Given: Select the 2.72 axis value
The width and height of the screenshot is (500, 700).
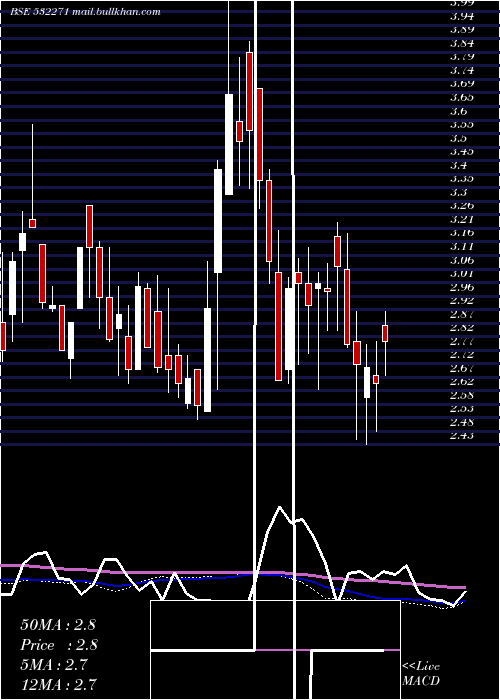Looking at the screenshot, I should tap(462, 354).
